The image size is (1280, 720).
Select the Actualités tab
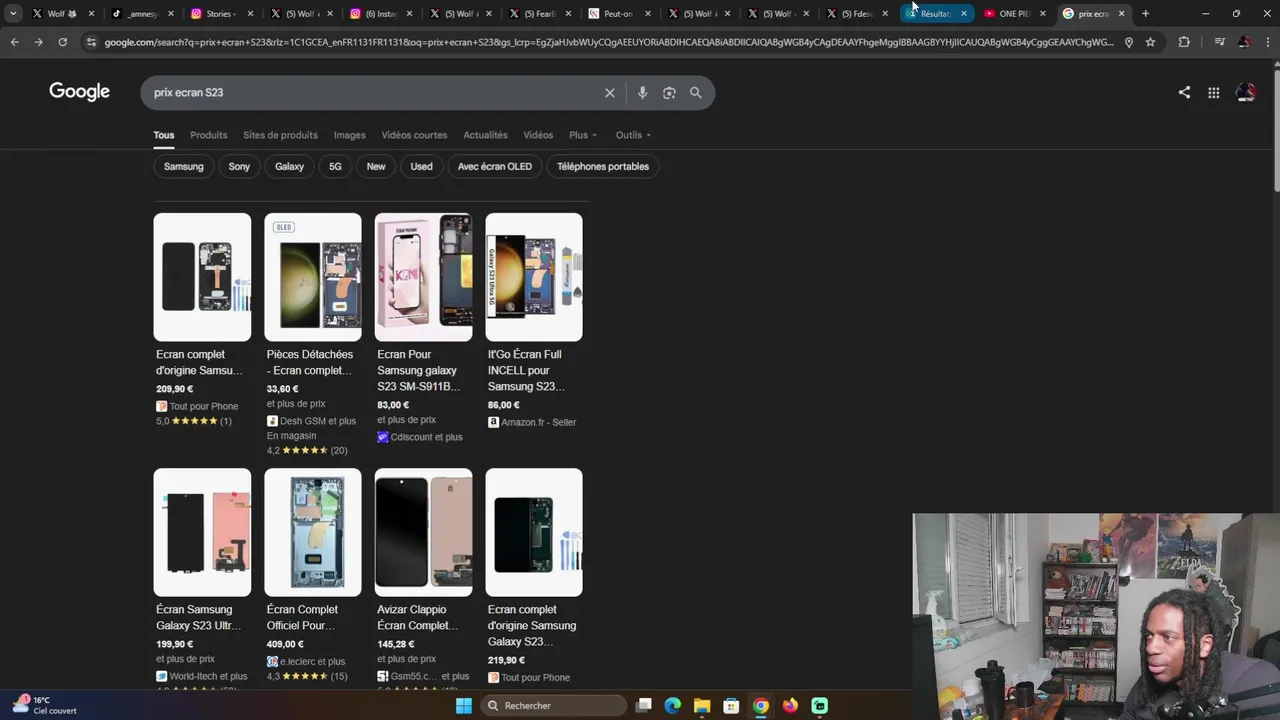[x=485, y=135]
